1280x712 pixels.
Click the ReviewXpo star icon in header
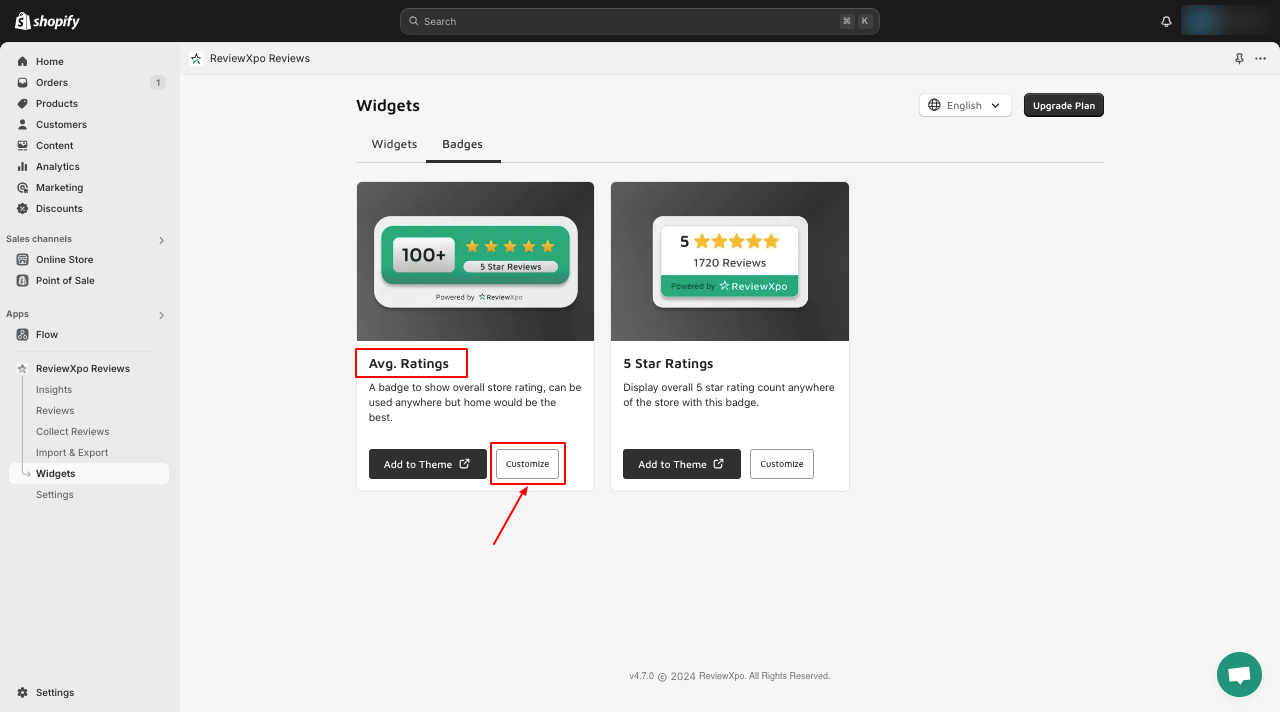[196, 58]
